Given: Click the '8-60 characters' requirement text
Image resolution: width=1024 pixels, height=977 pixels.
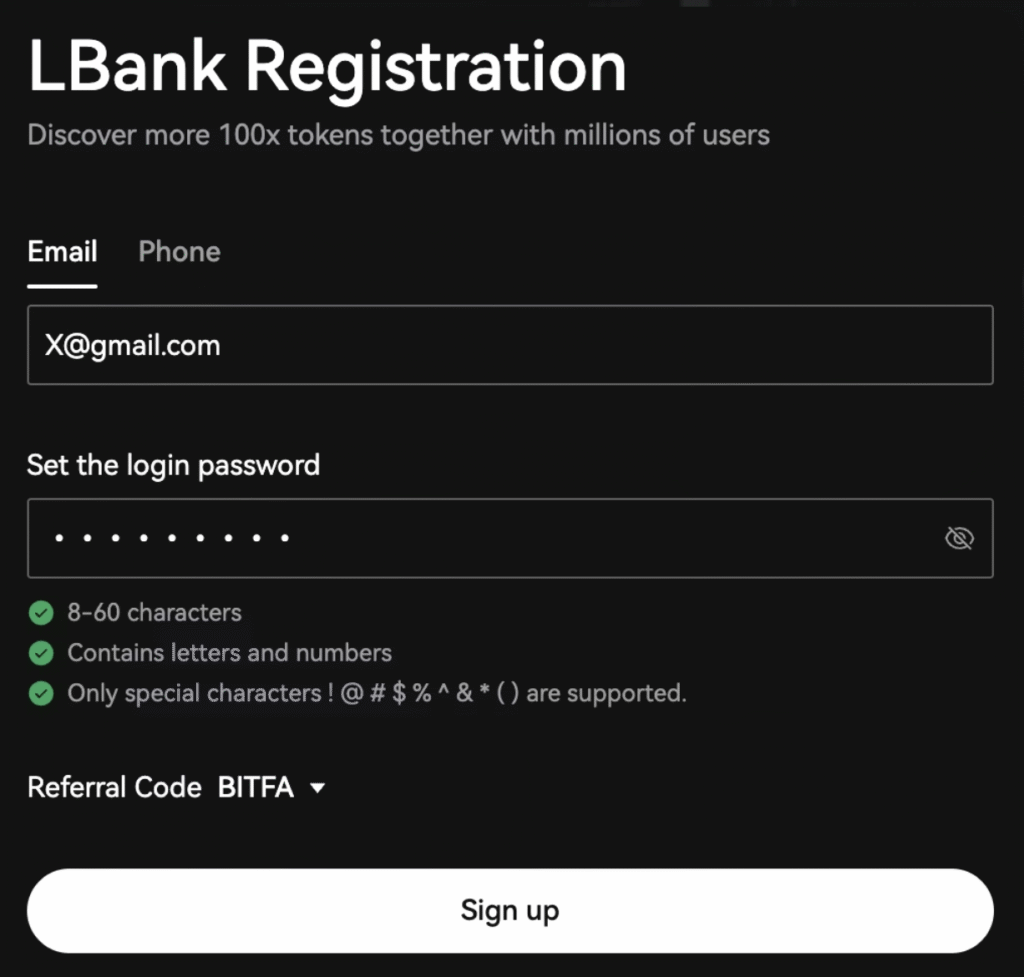Looking at the screenshot, I should (154, 612).
